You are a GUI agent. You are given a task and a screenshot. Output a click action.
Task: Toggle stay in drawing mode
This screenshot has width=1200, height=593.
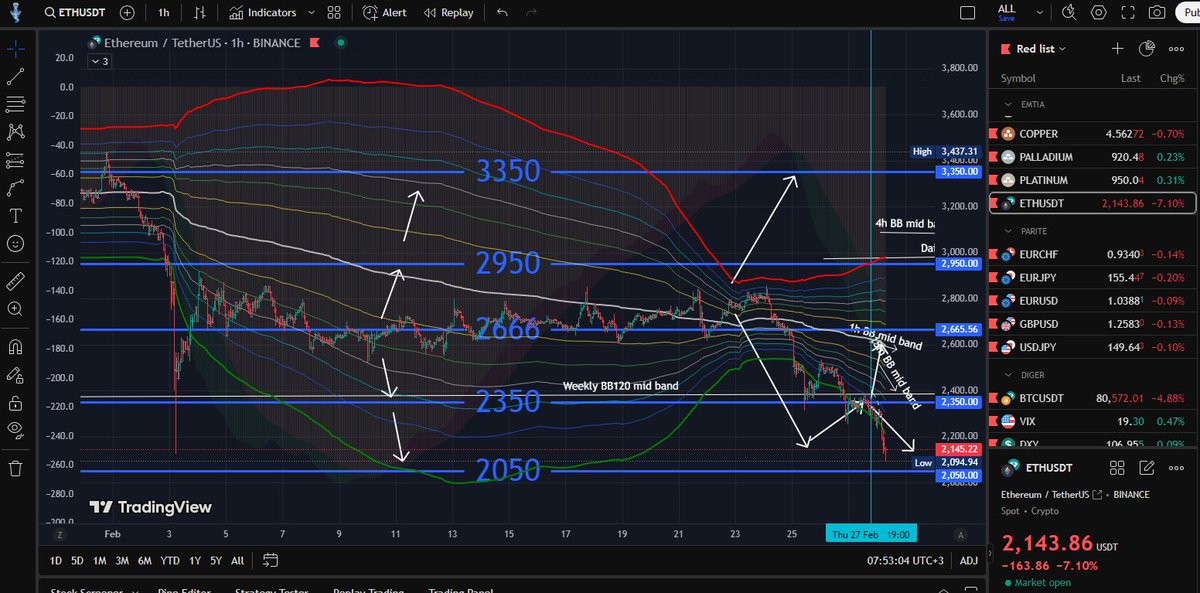pyautogui.click(x=15, y=375)
